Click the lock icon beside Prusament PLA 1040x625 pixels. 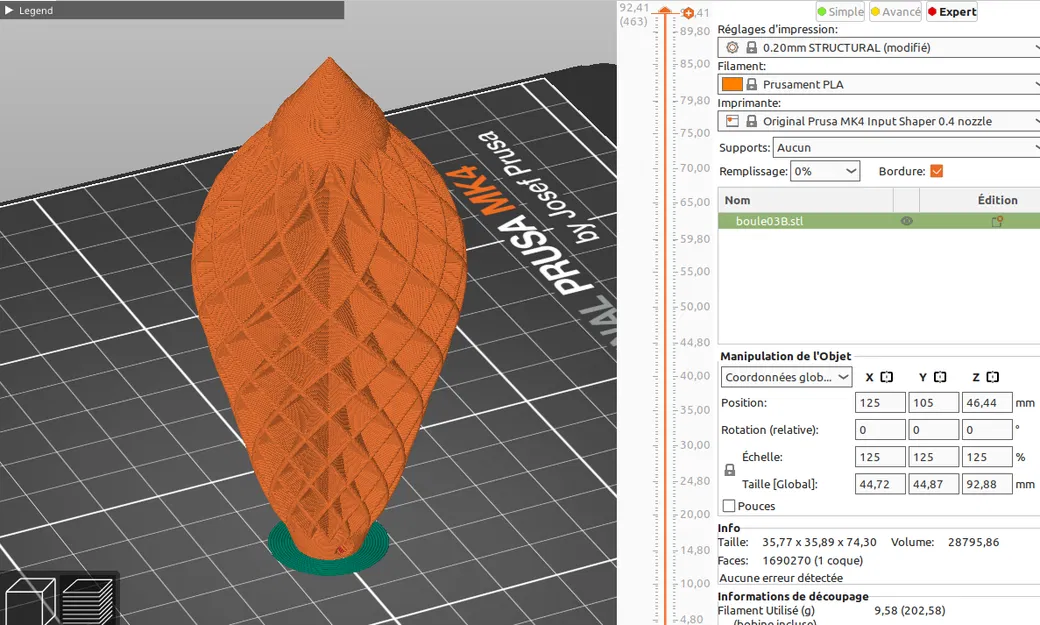tap(751, 84)
